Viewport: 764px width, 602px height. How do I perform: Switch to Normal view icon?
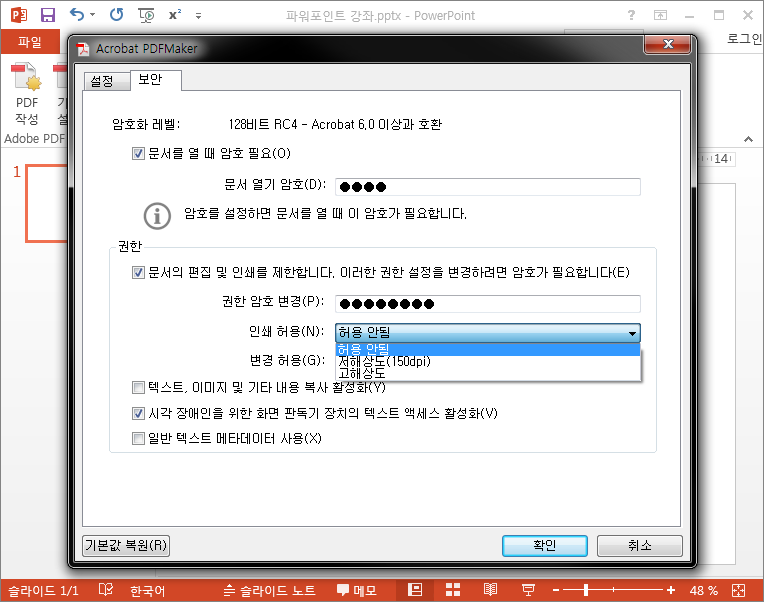pyautogui.click(x=415, y=590)
